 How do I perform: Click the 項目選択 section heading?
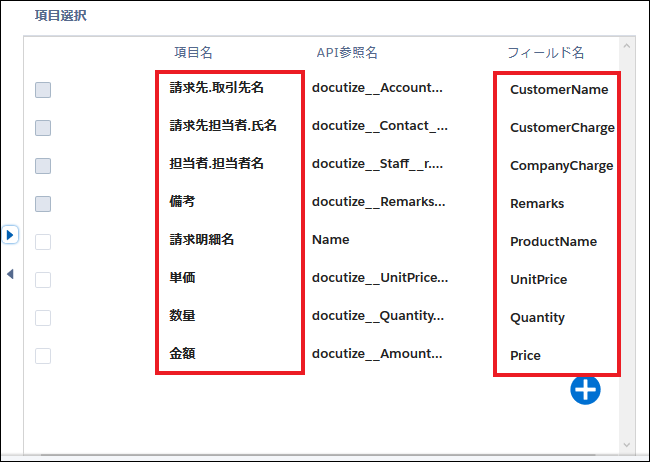pyautogui.click(x=61, y=16)
